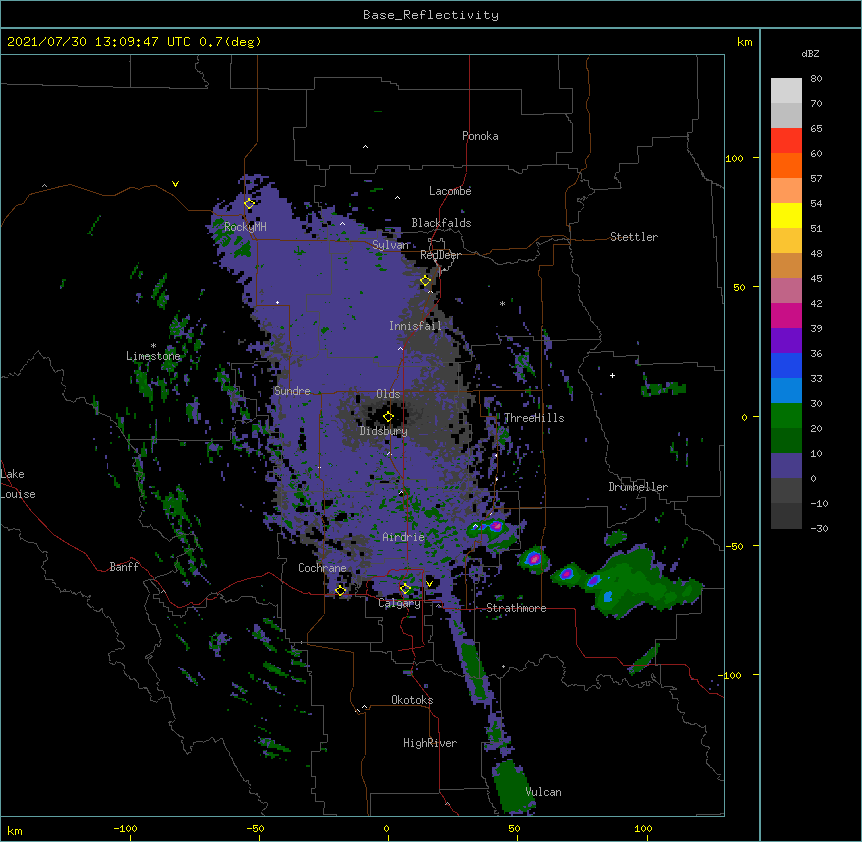Select the Banff label
The height and width of the screenshot is (842, 862).
(124, 567)
